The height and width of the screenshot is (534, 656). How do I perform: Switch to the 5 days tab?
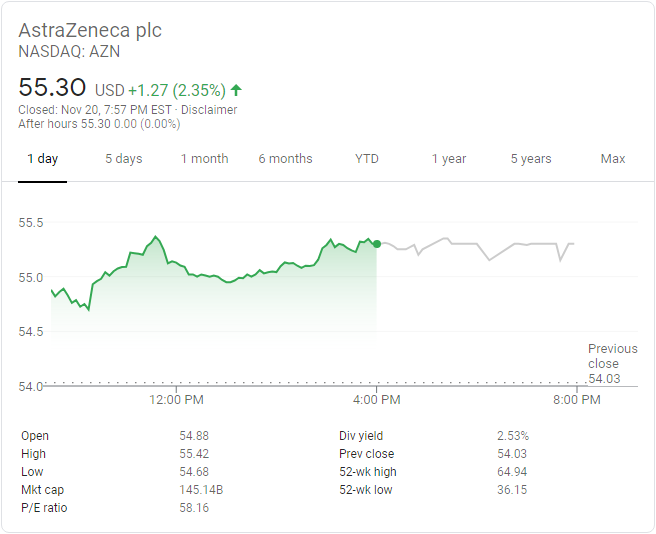(124, 159)
